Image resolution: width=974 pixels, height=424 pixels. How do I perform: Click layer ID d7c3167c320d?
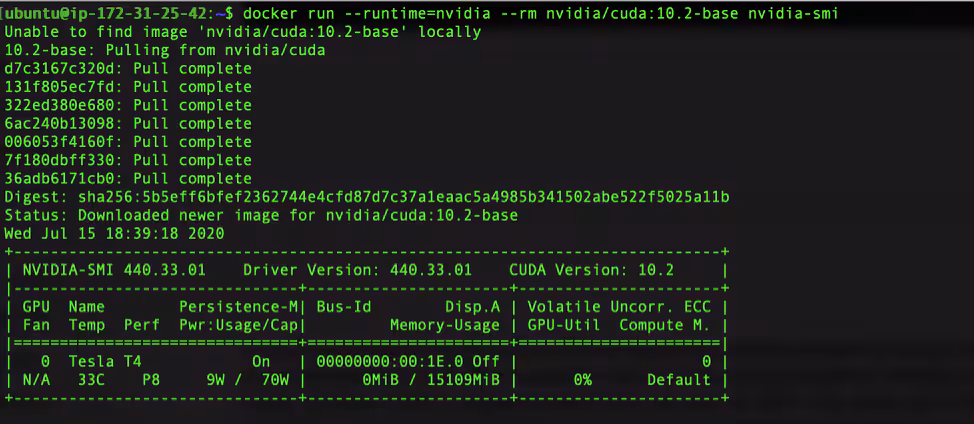pyautogui.click(x=60, y=69)
